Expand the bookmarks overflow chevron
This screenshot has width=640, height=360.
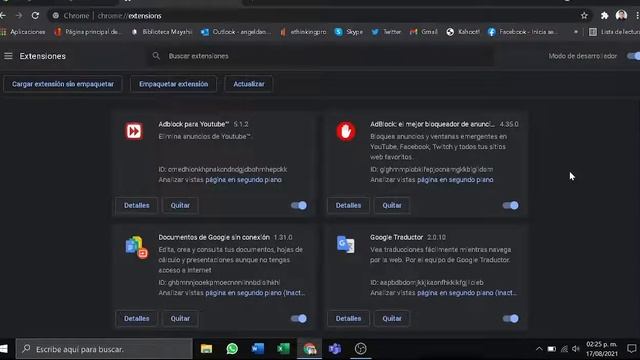[576, 32]
